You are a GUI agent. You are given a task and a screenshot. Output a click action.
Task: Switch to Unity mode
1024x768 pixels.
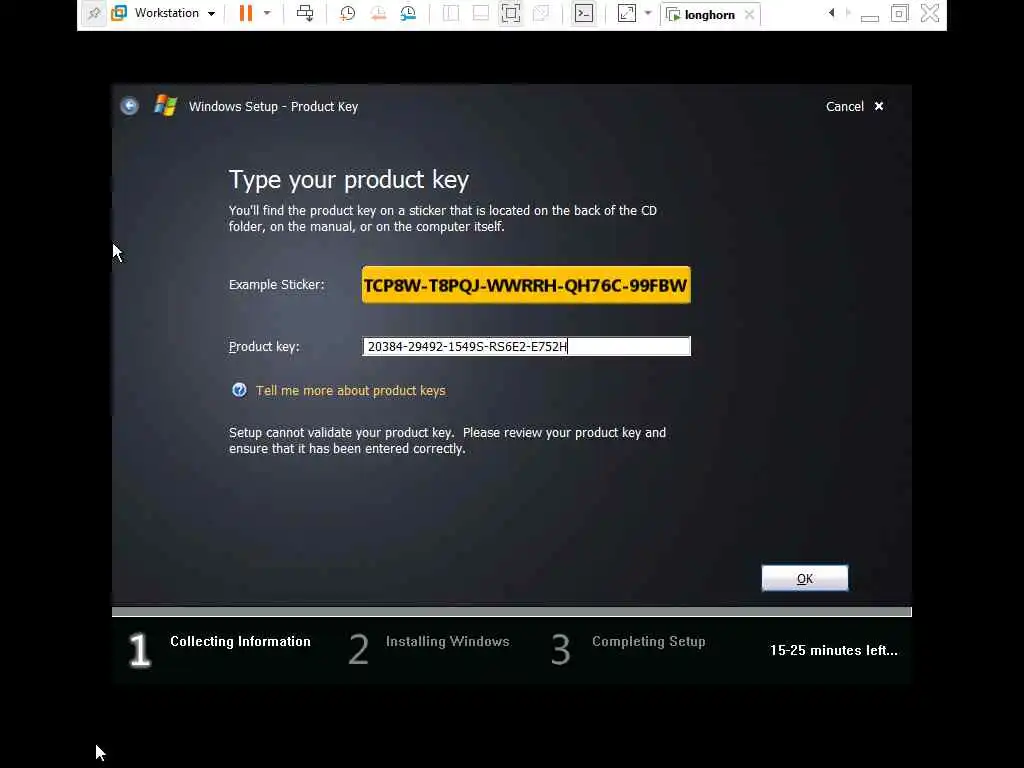pos(541,13)
